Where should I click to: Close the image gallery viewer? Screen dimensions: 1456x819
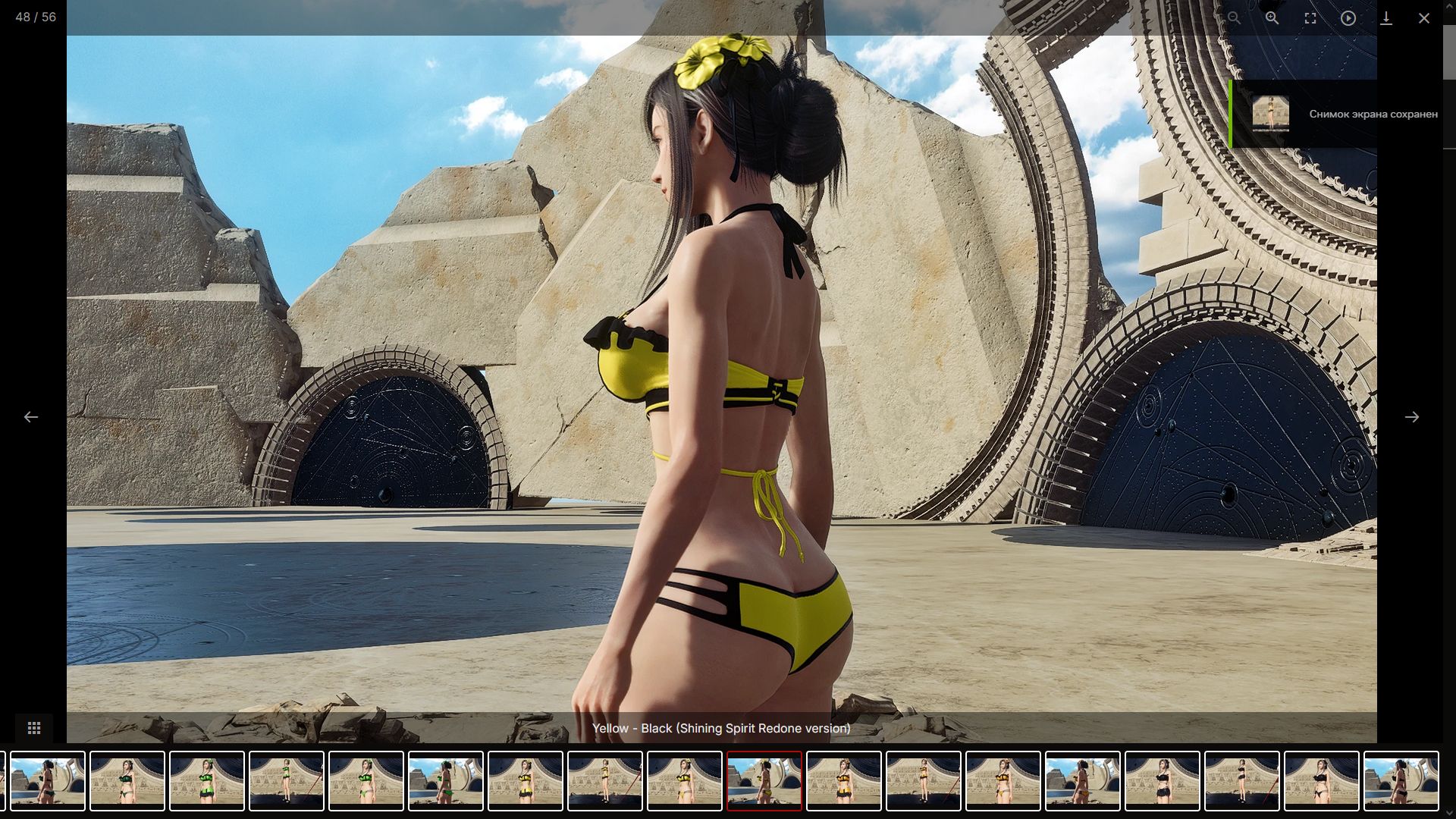[1423, 18]
